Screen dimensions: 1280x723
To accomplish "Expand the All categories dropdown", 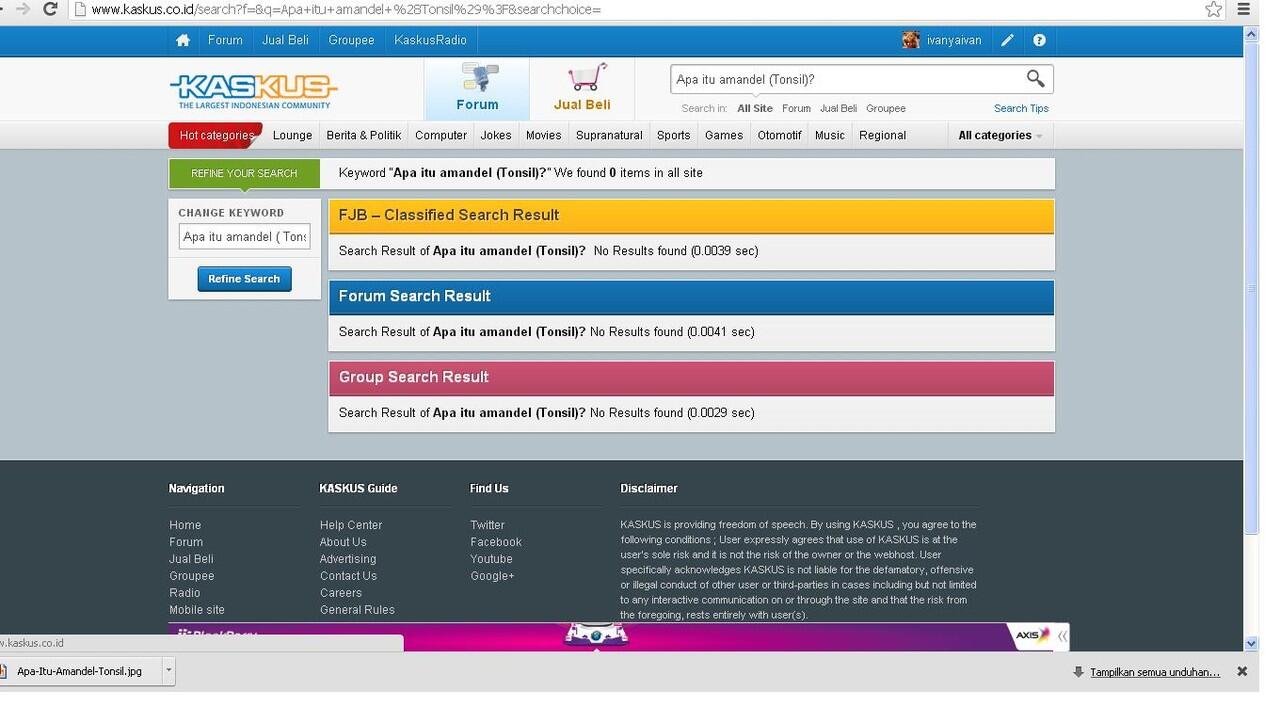I will [1000, 135].
